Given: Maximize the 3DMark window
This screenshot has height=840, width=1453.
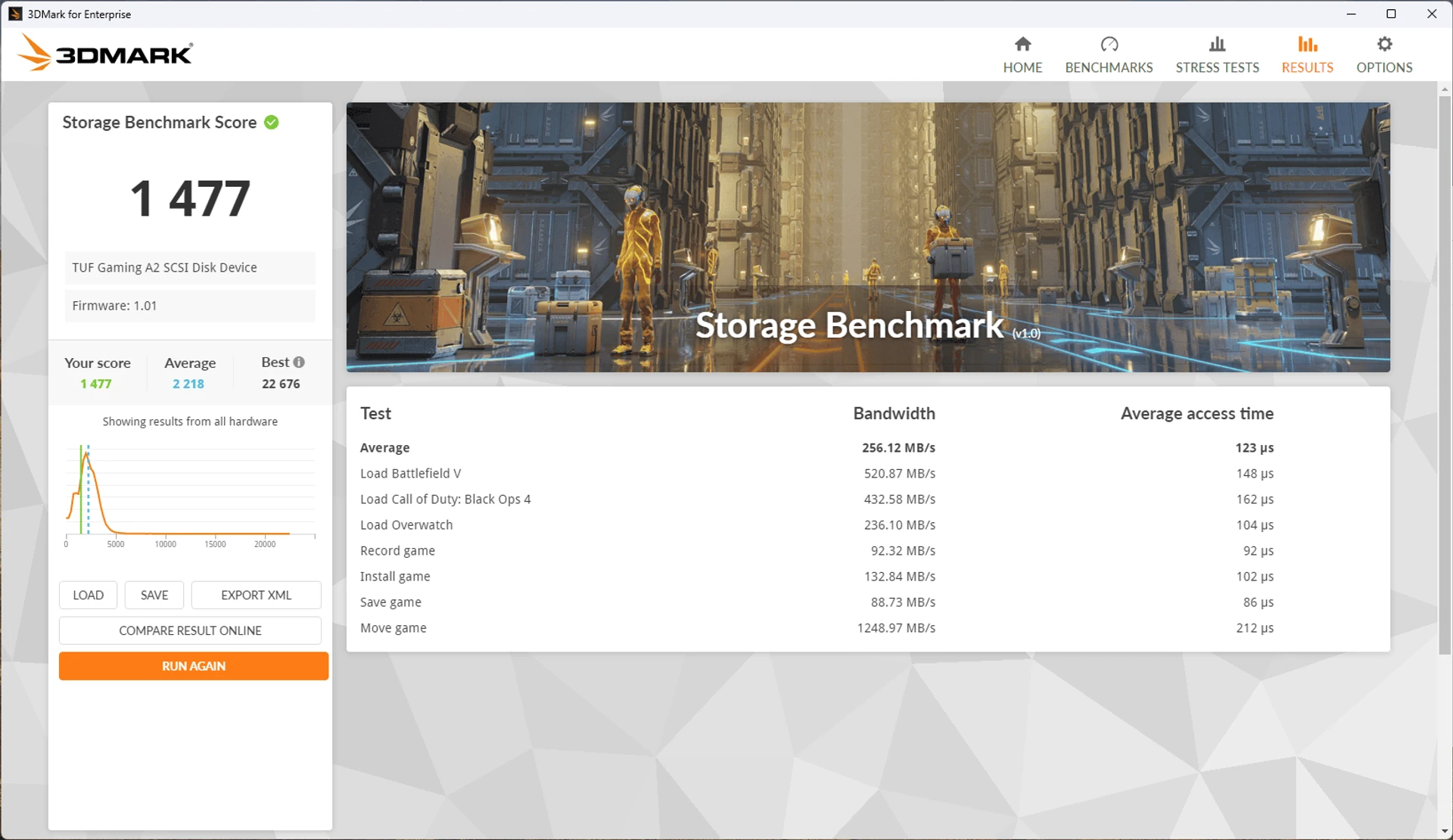Looking at the screenshot, I should [1391, 14].
